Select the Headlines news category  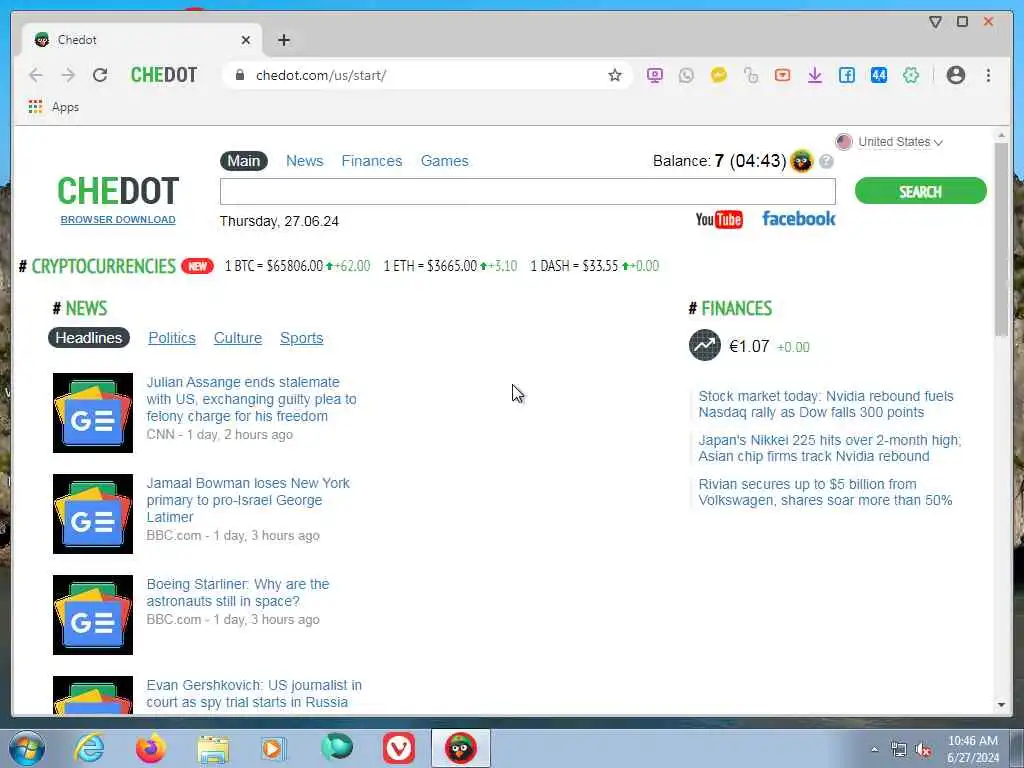click(89, 338)
